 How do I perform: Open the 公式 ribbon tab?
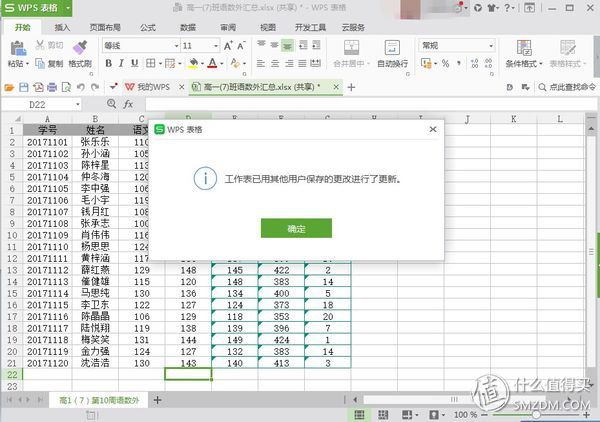(x=148, y=28)
